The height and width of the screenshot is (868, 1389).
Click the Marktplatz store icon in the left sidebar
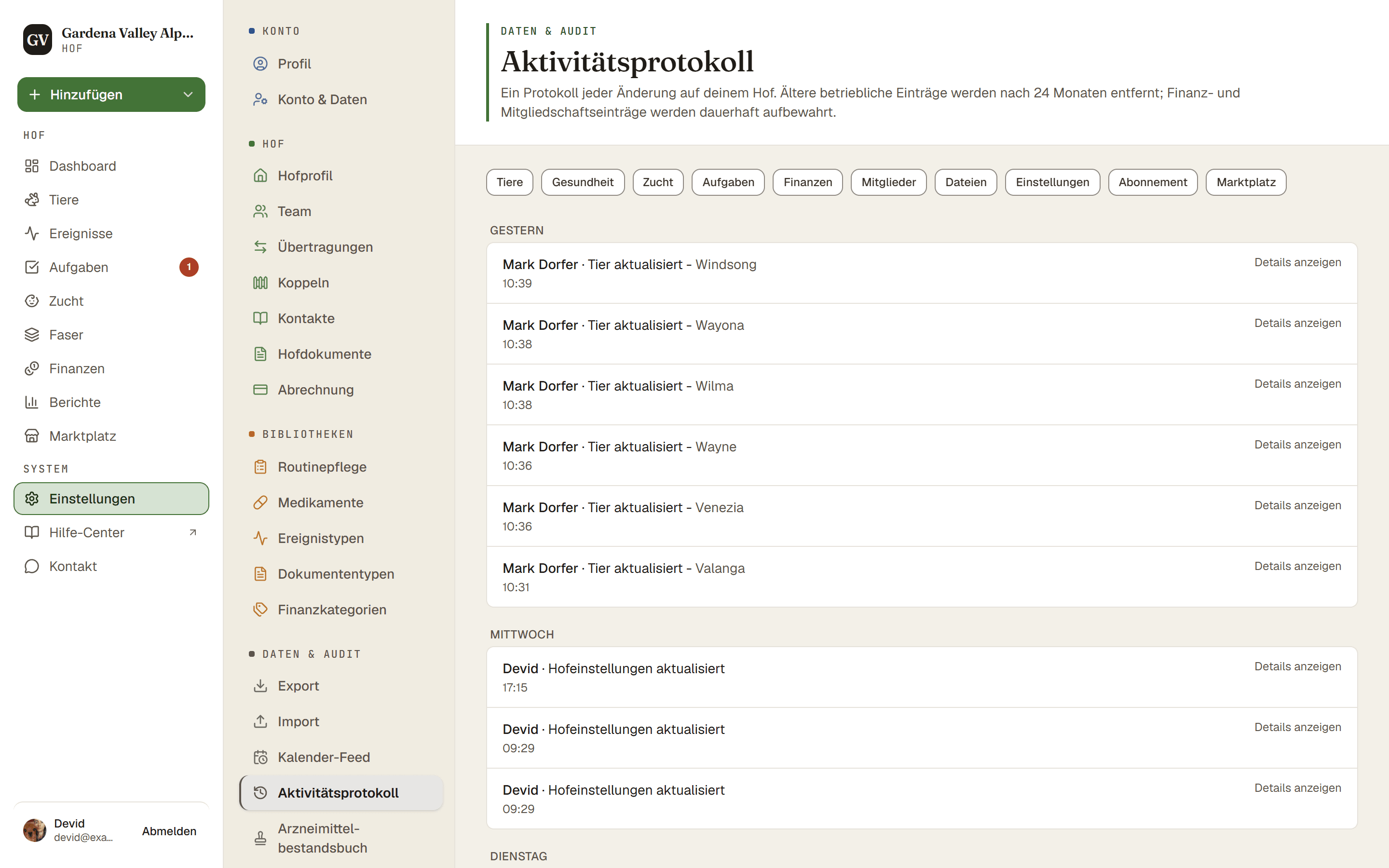pyautogui.click(x=31, y=436)
